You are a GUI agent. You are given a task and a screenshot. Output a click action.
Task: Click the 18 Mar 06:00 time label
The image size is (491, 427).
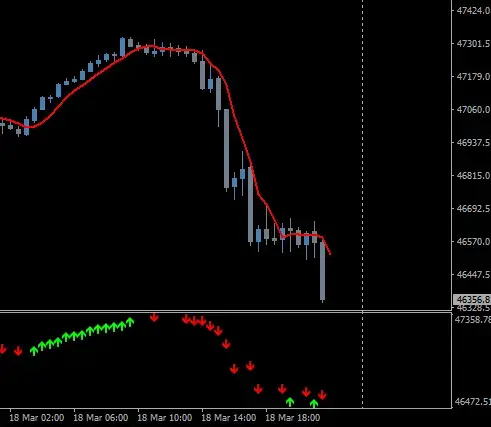click(101, 418)
